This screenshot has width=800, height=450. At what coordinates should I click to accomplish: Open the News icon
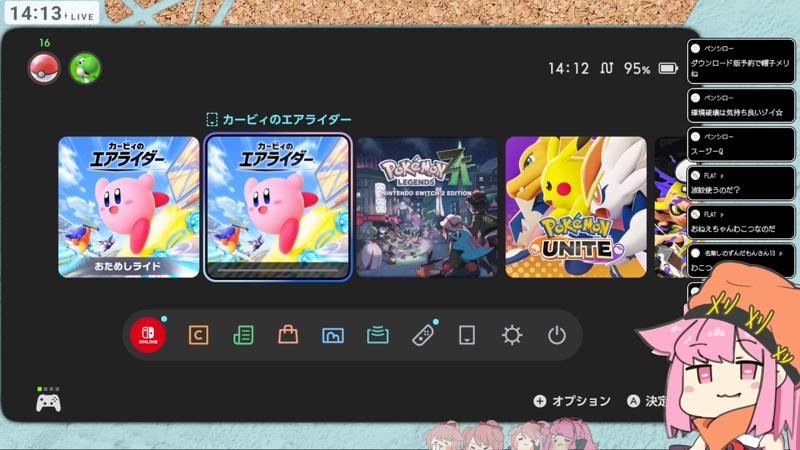(243, 335)
